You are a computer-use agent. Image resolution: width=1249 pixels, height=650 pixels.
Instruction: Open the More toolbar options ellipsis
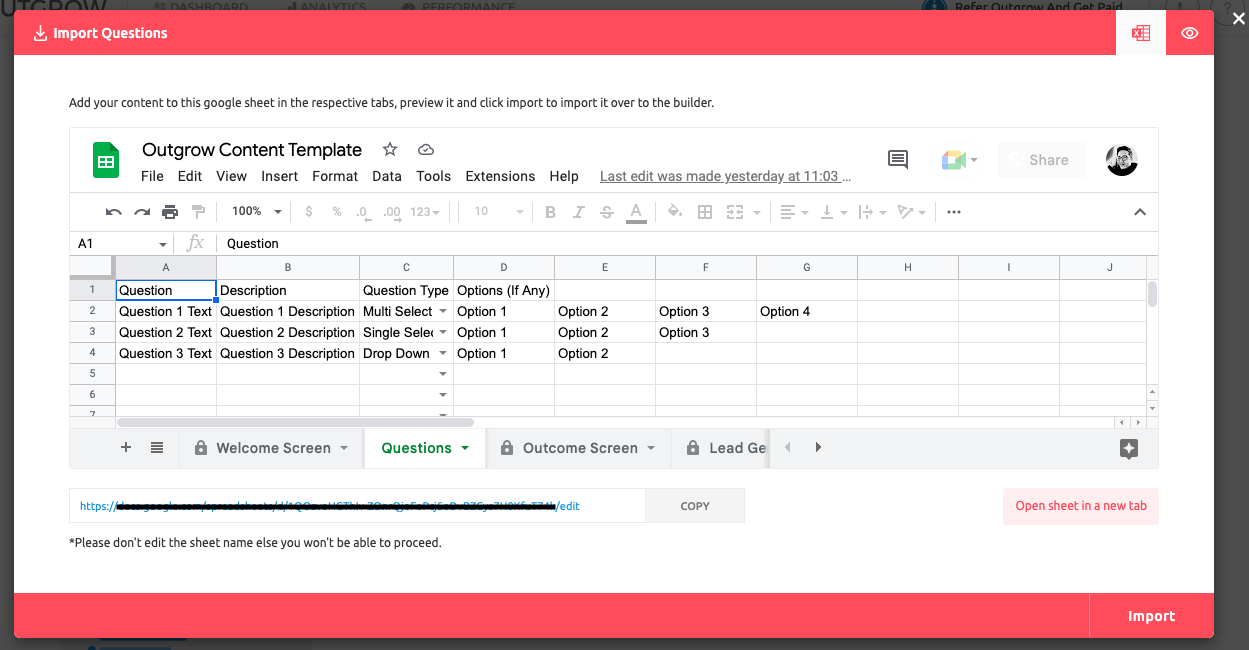[954, 212]
